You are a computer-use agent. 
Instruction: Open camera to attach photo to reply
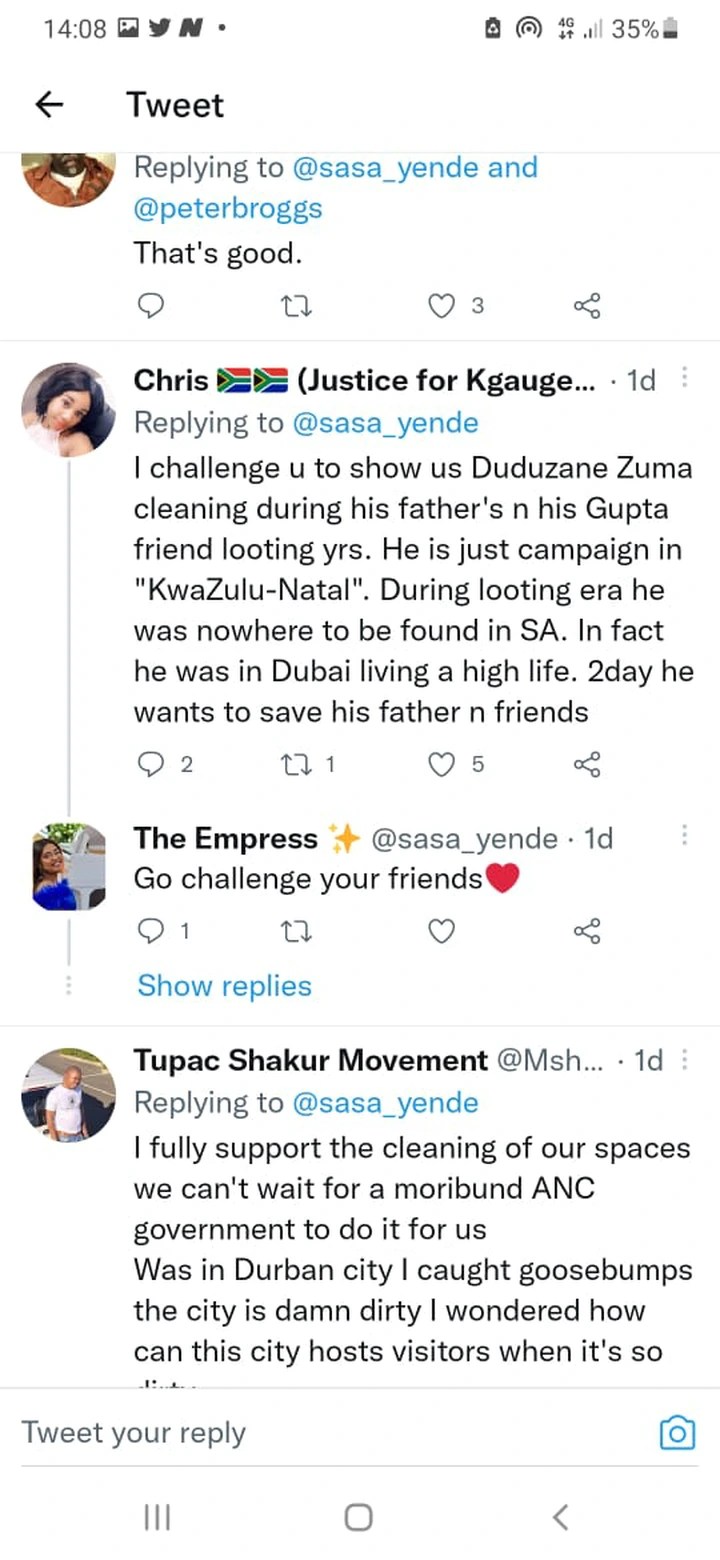(677, 1433)
